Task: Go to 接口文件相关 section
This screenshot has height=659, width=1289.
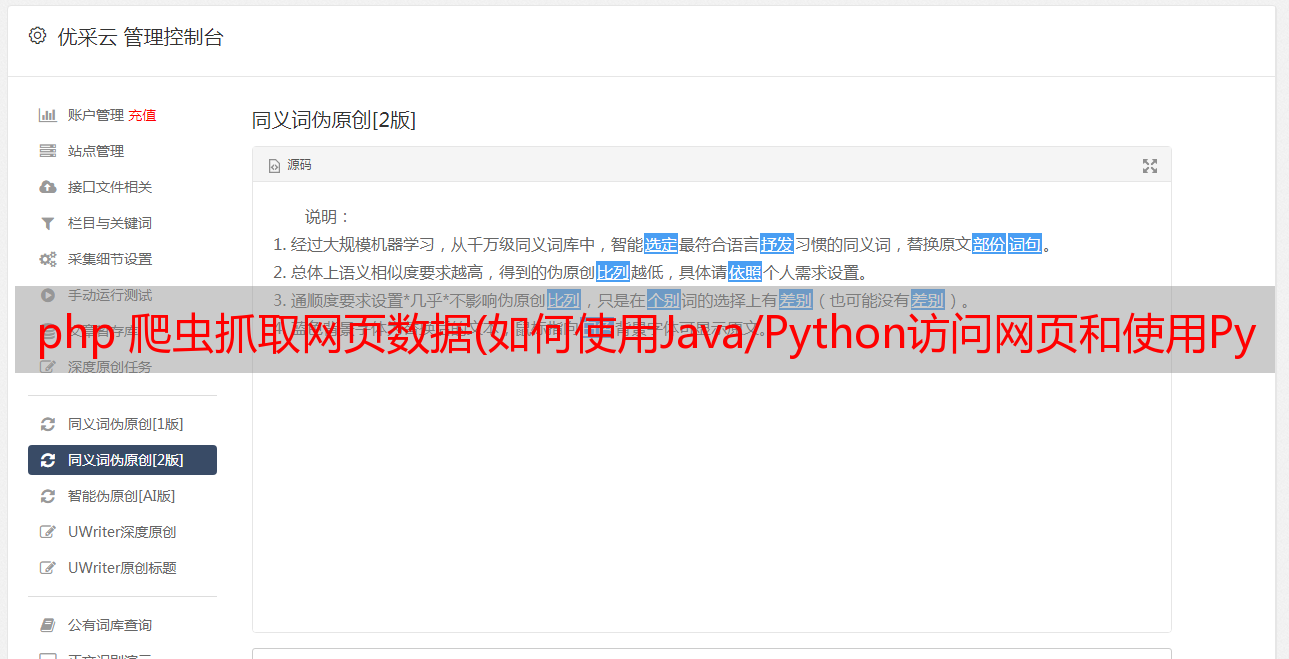Action: coord(110,187)
